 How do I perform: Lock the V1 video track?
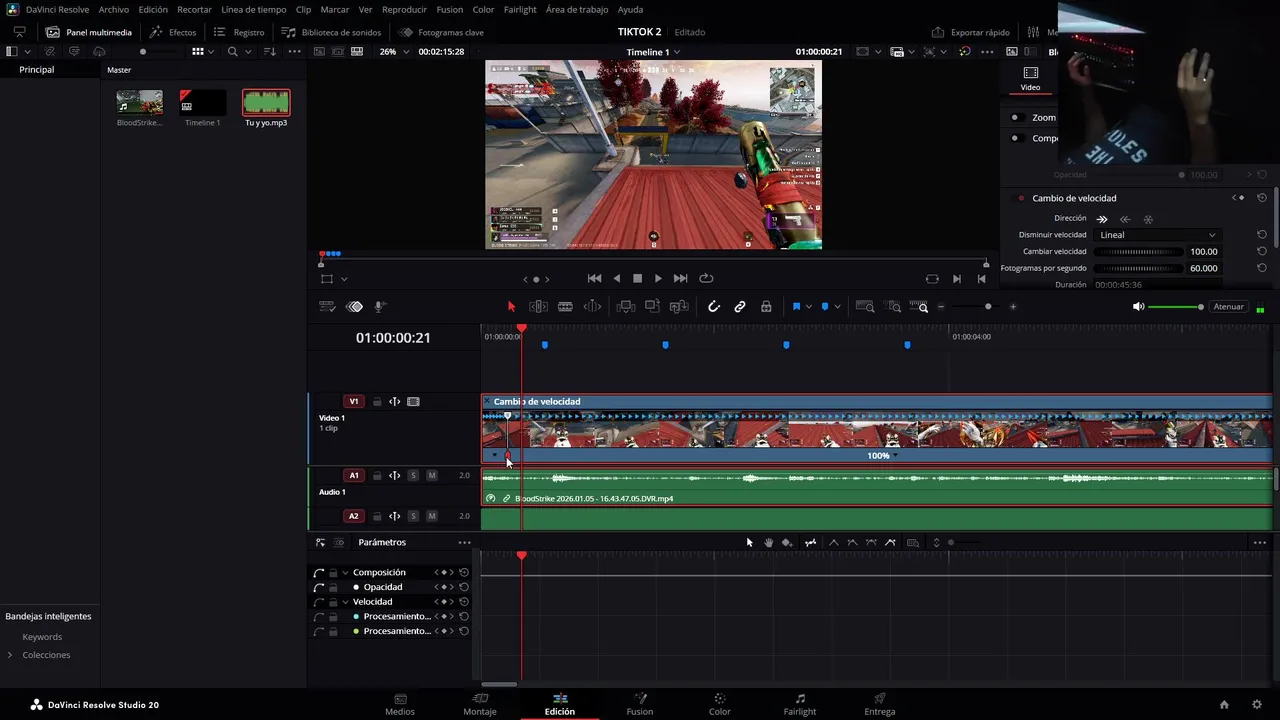tap(377, 402)
